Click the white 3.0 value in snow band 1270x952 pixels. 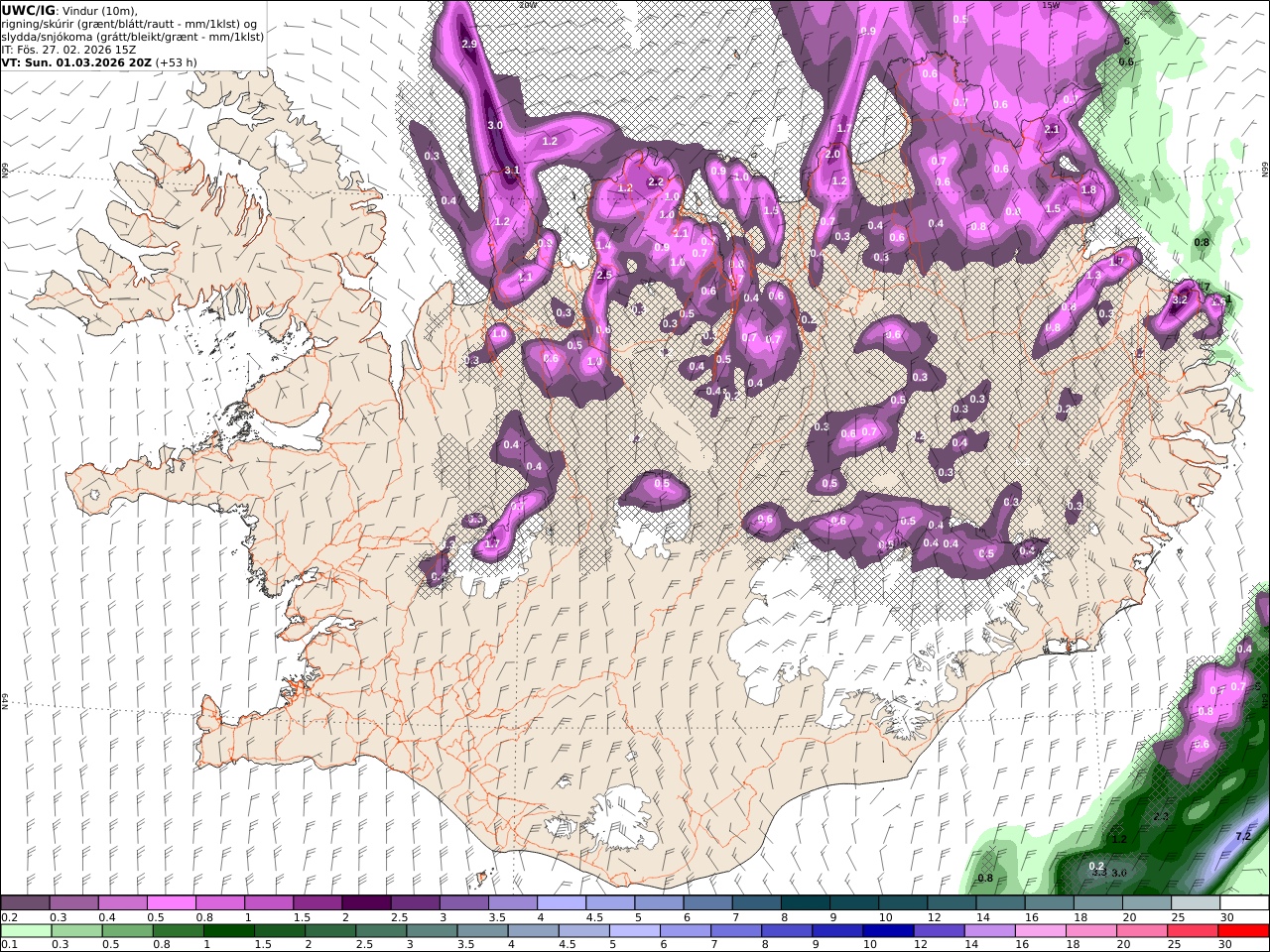tap(495, 126)
